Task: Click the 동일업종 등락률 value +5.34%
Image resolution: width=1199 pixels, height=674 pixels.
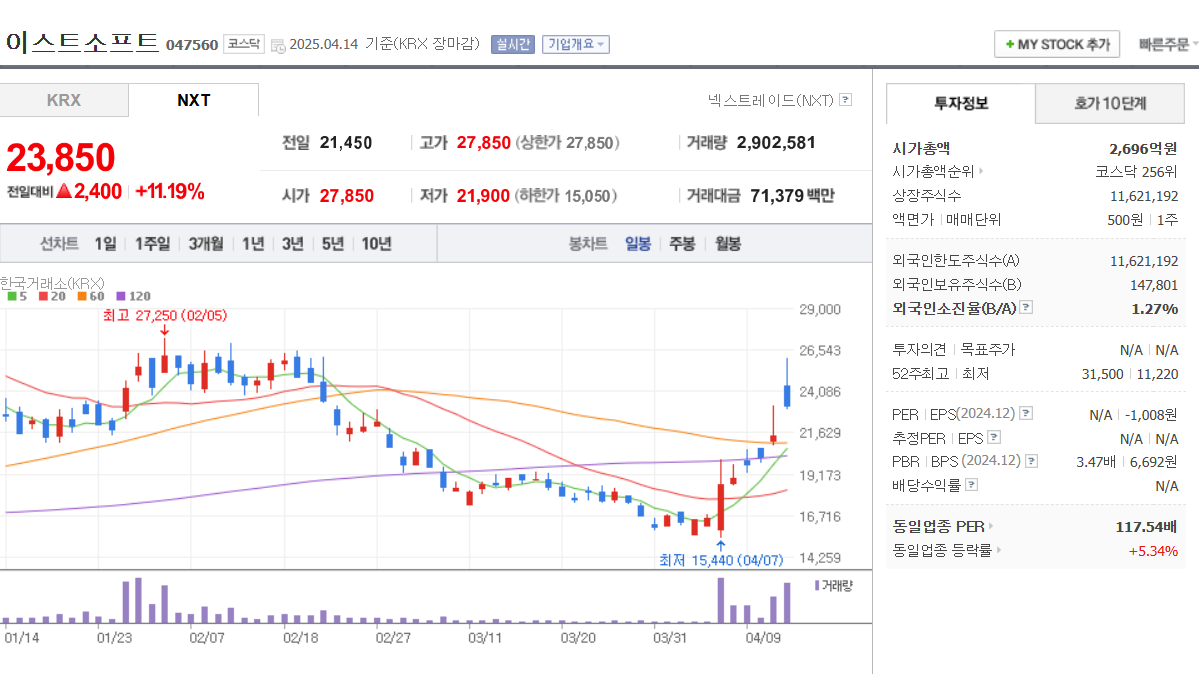Action: pyautogui.click(x=1153, y=551)
